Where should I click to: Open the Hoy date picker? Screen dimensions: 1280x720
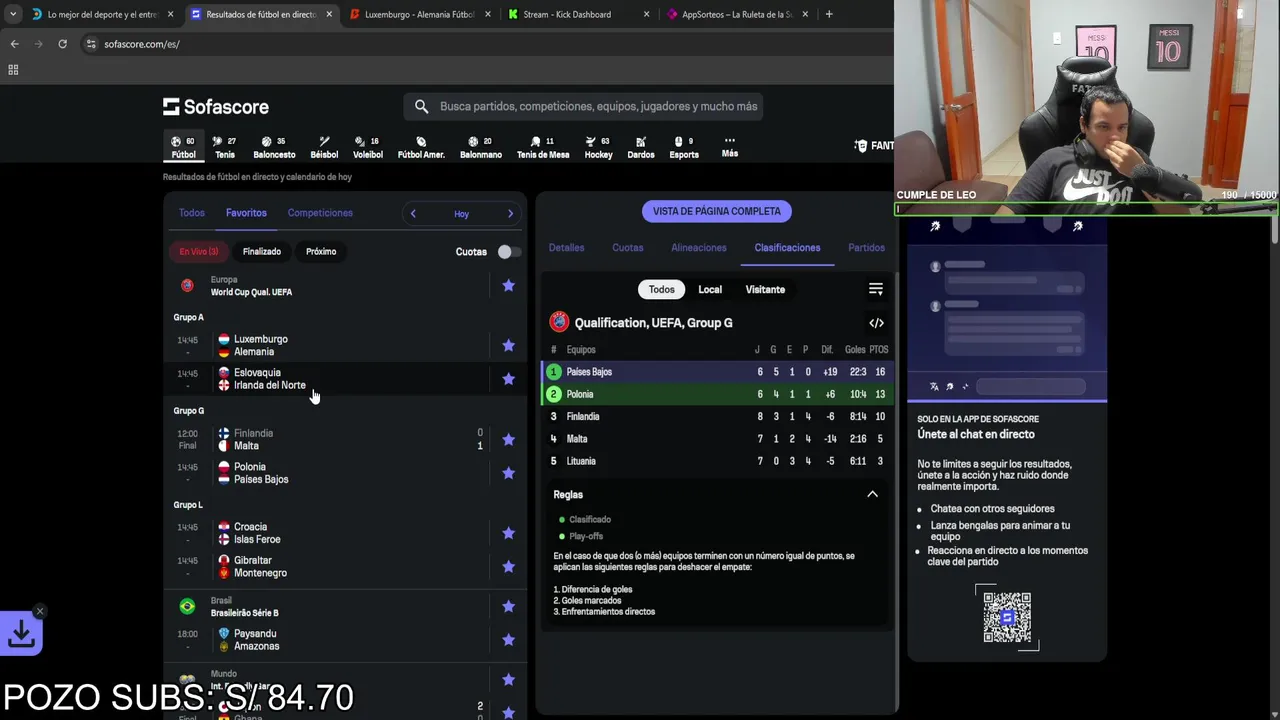(x=461, y=213)
